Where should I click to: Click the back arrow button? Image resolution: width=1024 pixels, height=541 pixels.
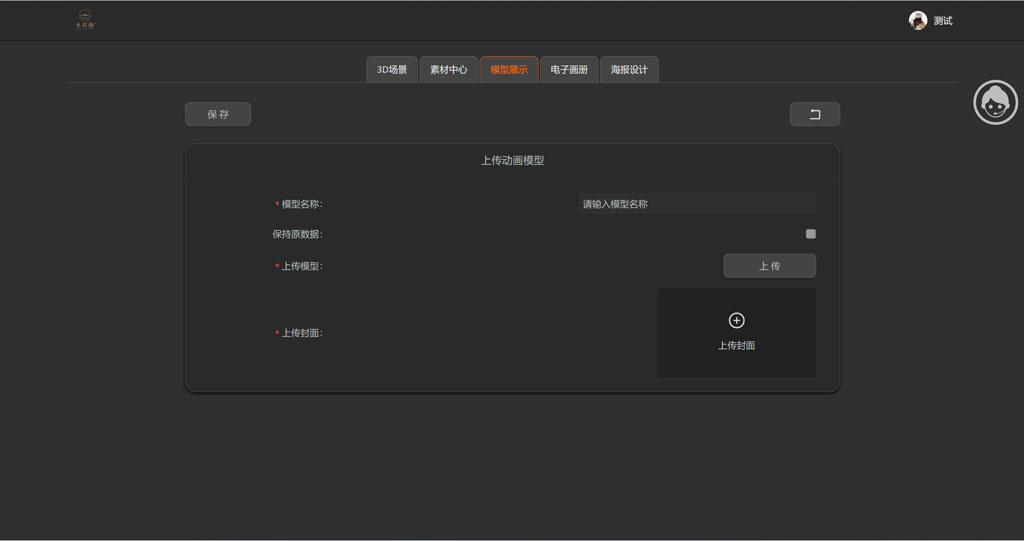click(x=814, y=114)
